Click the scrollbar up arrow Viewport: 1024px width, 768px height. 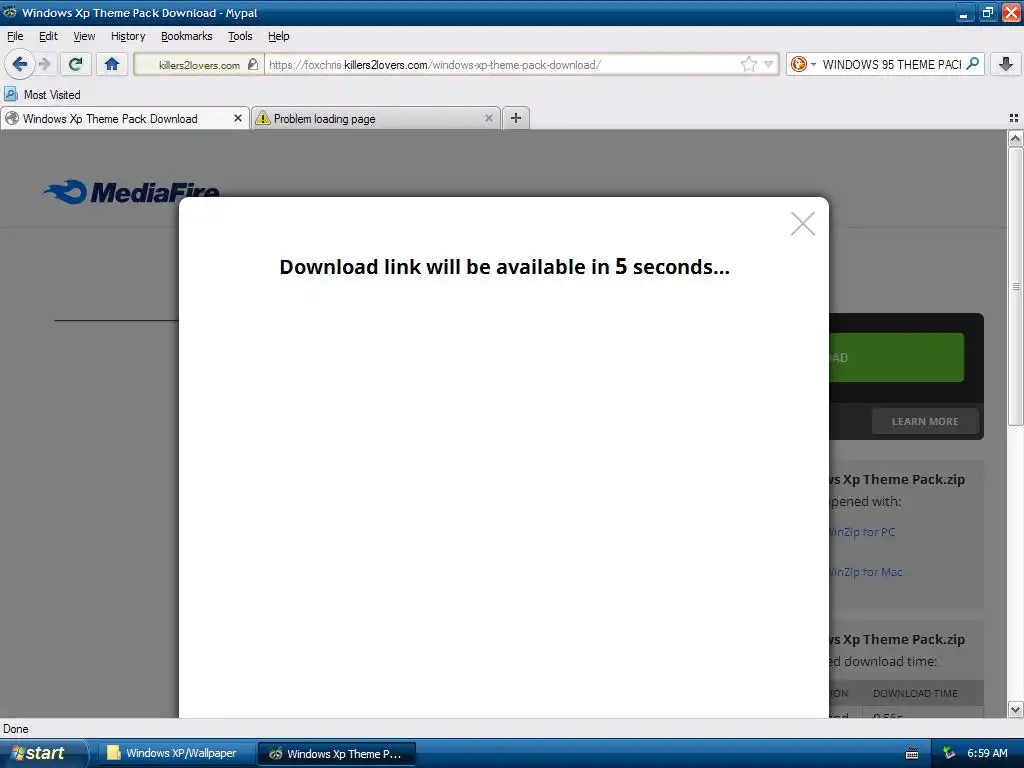coord(1015,138)
